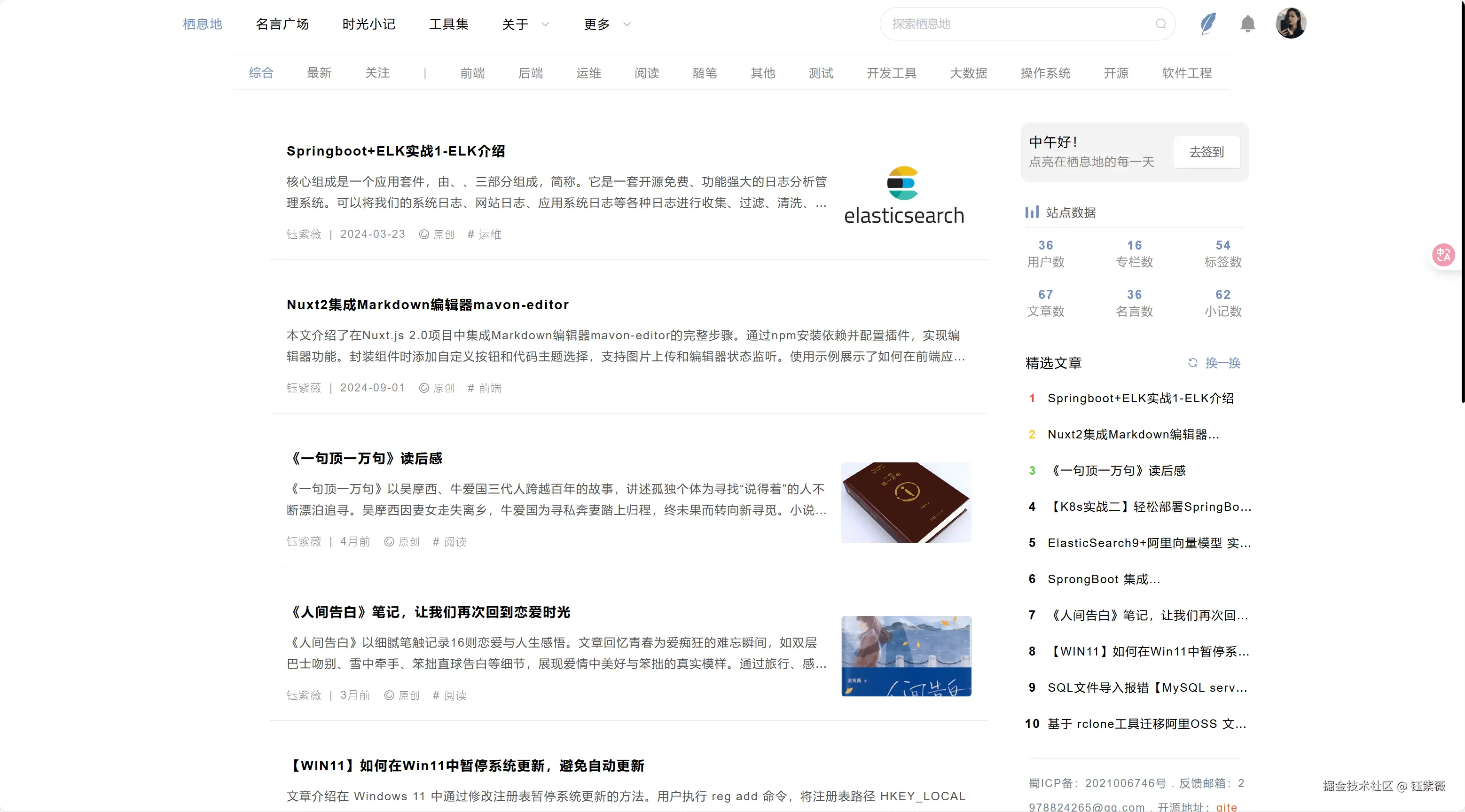Toggle the floating 中/A language switch button
Image resolution: width=1465 pixels, height=812 pixels.
(1443, 255)
